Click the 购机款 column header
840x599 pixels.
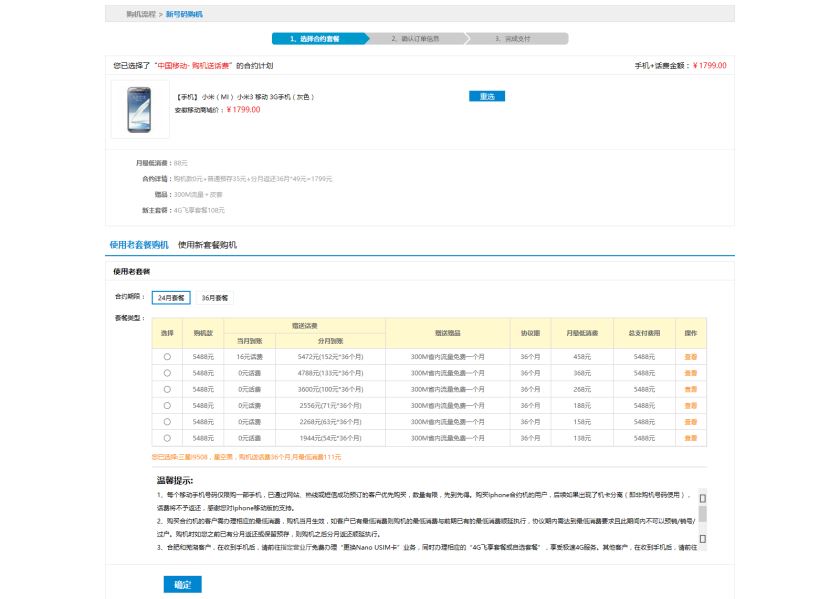click(x=203, y=333)
